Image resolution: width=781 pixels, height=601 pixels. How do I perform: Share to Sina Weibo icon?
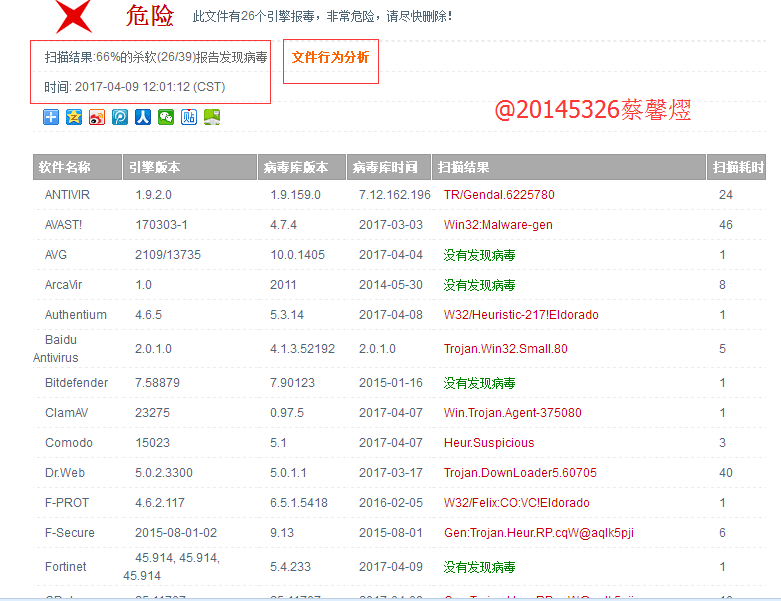[x=97, y=117]
